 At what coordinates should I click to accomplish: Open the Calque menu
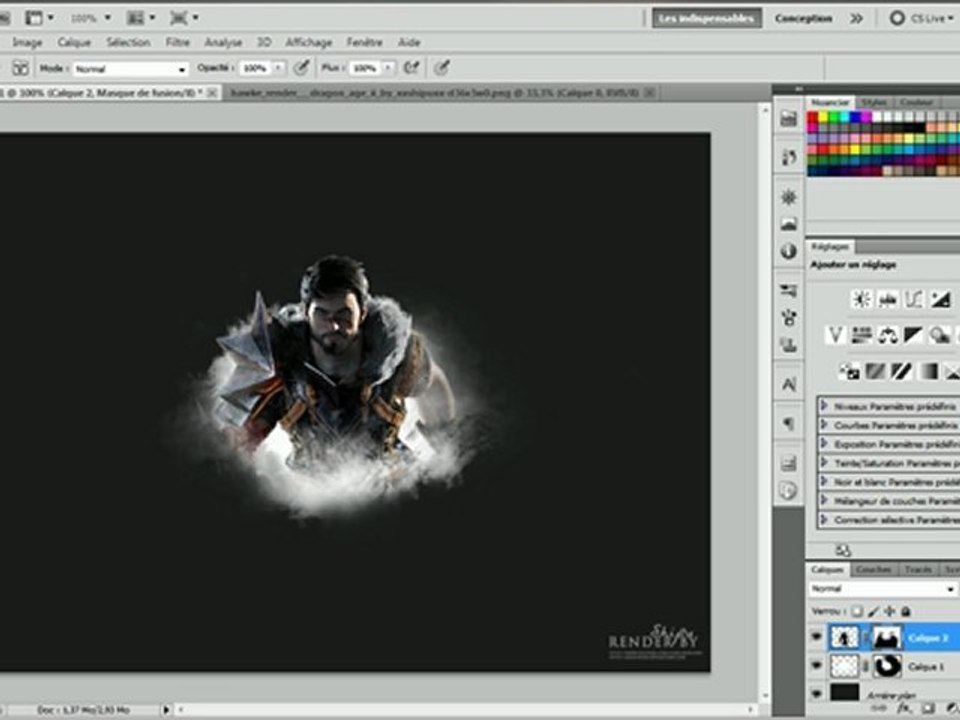(x=74, y=42)
